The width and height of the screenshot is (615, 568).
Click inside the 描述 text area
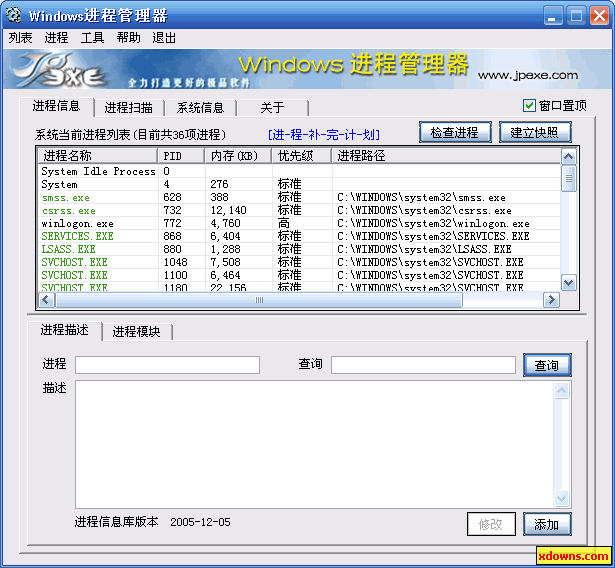pos(315,444)
